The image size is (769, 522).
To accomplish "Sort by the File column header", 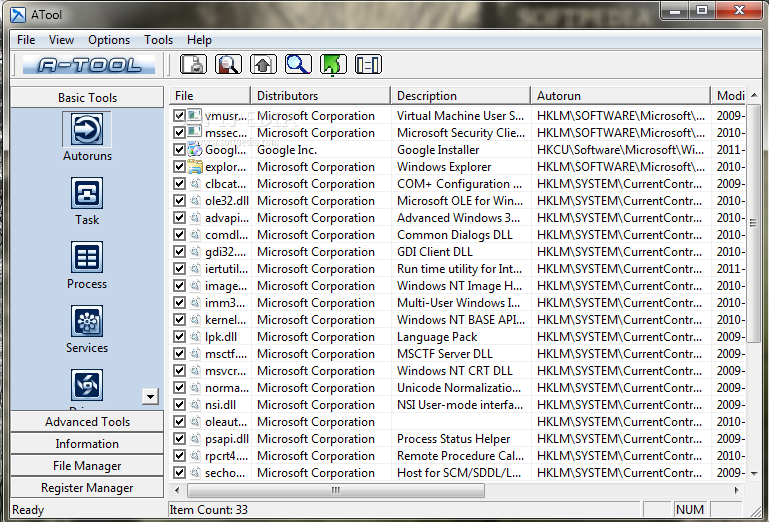I will [x=210, y=96].
